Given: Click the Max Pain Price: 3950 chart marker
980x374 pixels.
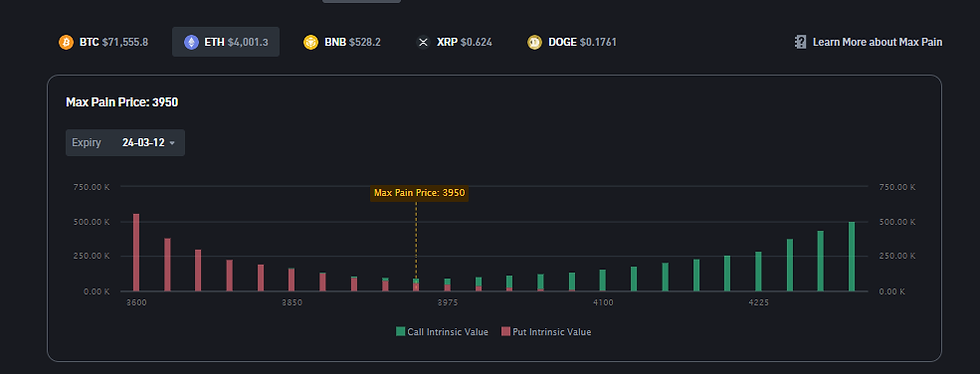Looking at the screenshot, I should coord(419,193).
